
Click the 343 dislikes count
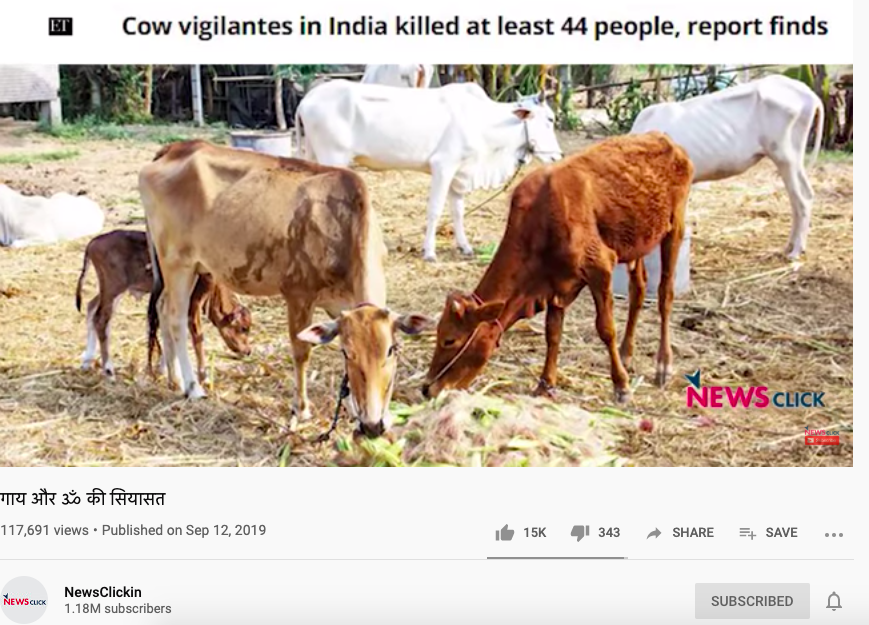click(x=609, y=532)
